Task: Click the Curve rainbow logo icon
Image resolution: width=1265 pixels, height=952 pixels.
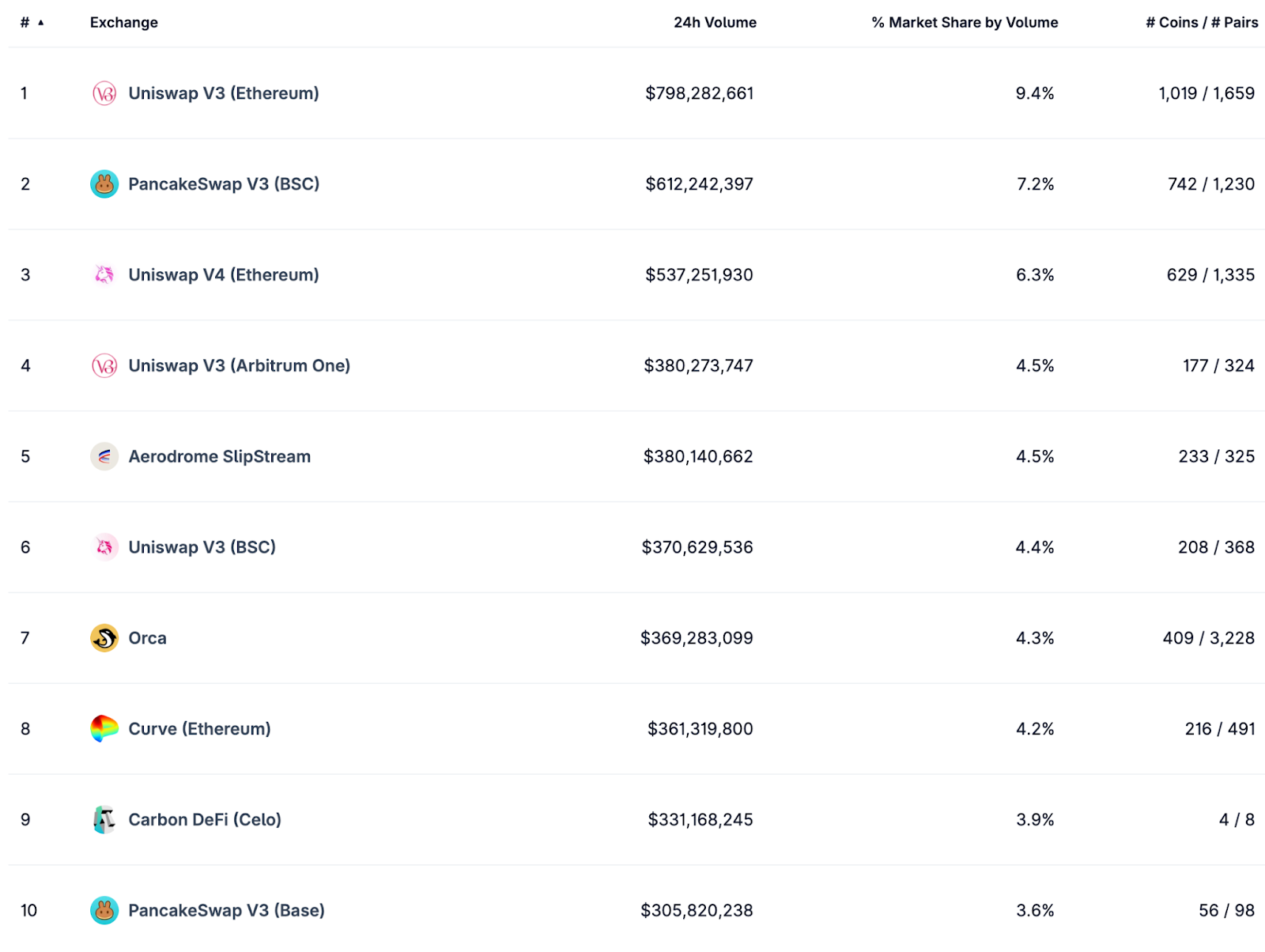Action: coord(104,728)
